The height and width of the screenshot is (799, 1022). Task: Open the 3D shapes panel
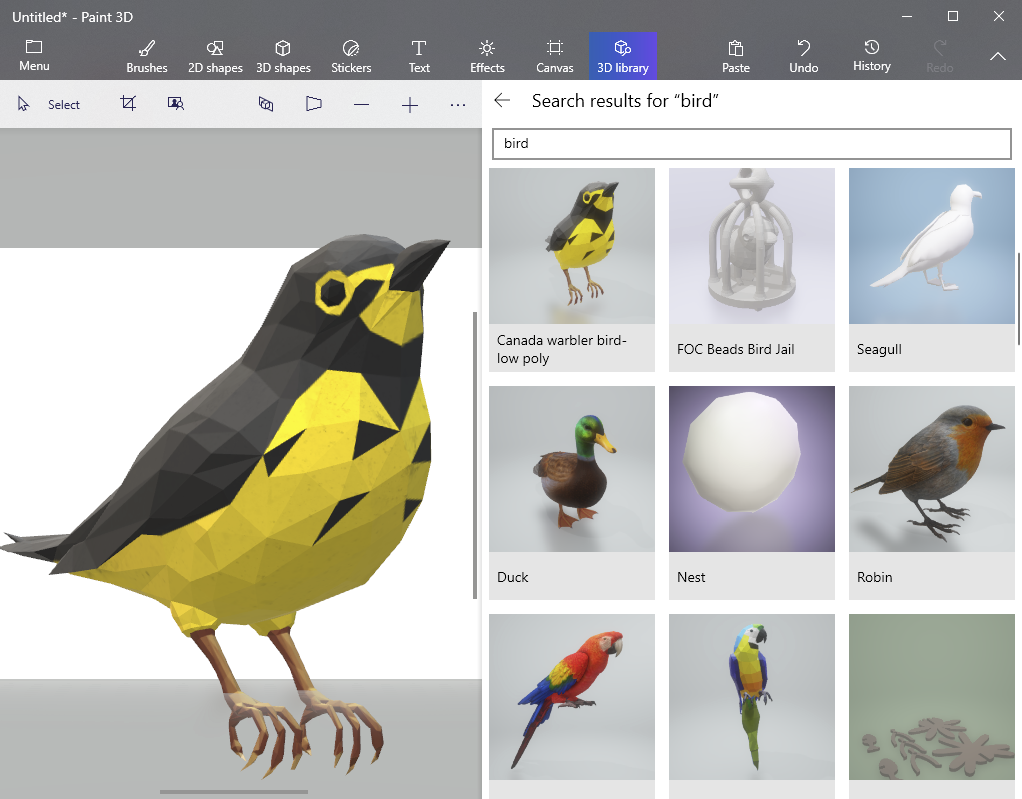[283, 57]
